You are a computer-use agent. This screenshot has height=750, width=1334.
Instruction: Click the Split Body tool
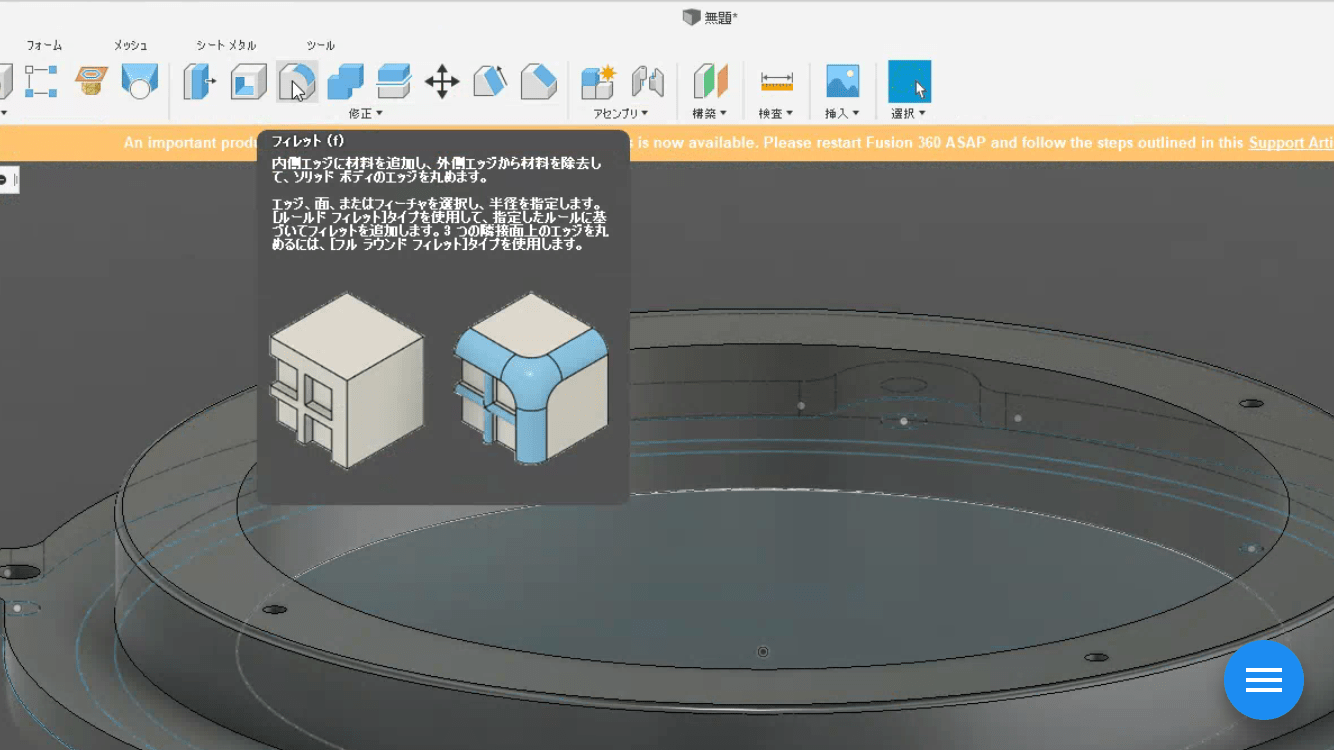[393, 82]
